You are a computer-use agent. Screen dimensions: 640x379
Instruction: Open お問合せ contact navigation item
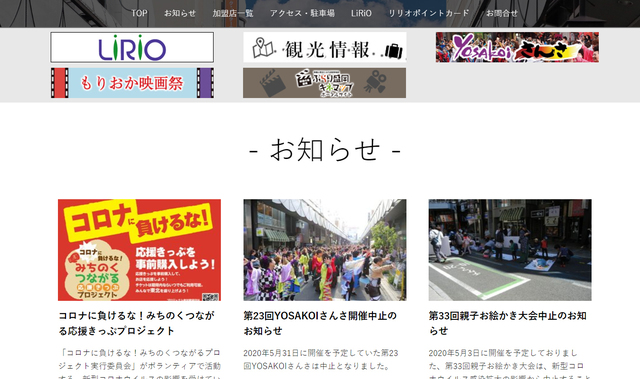pyautogui.click(x=502, y=13)
